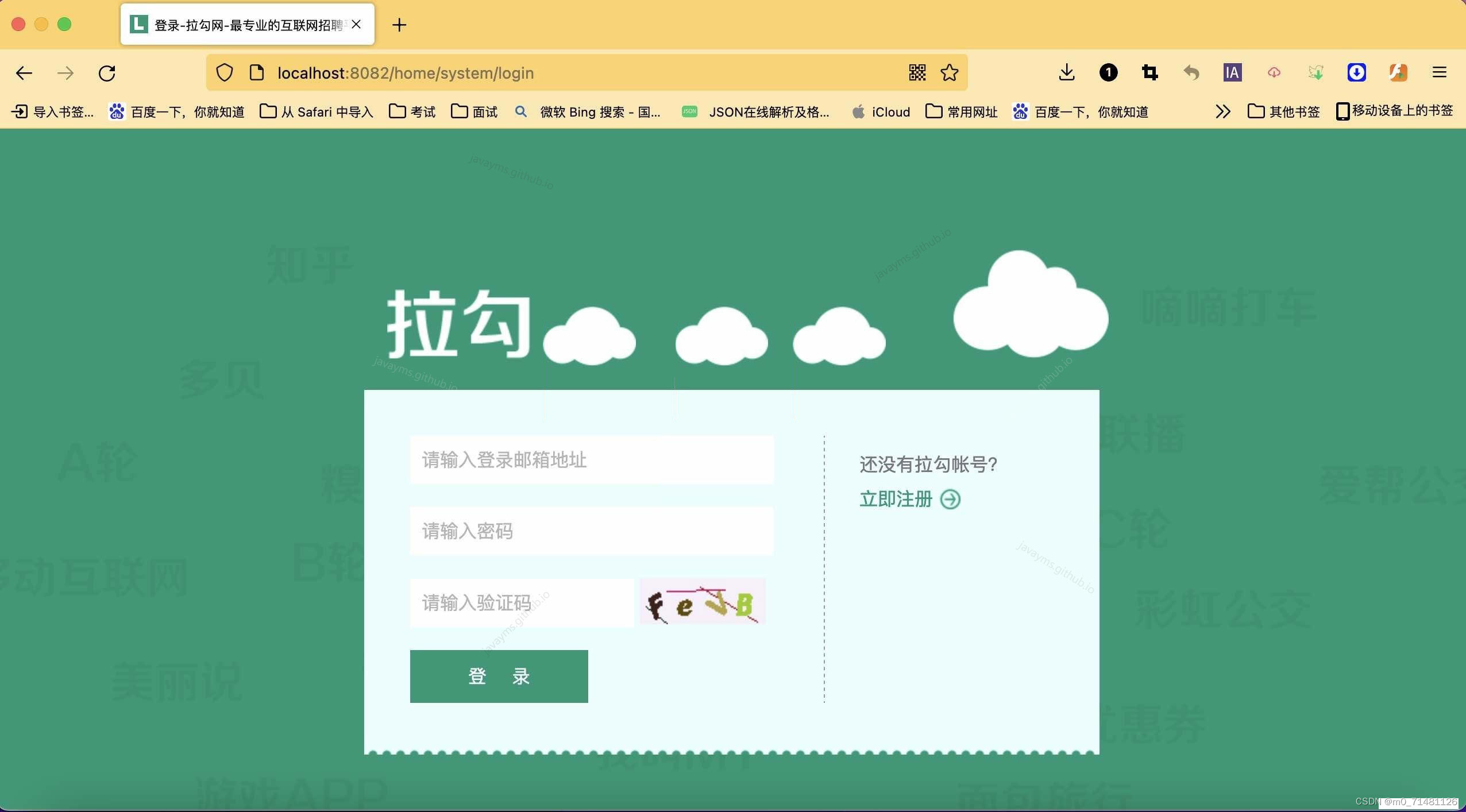
Task: Click the back navigation arrow
Action: click(24, 73)
